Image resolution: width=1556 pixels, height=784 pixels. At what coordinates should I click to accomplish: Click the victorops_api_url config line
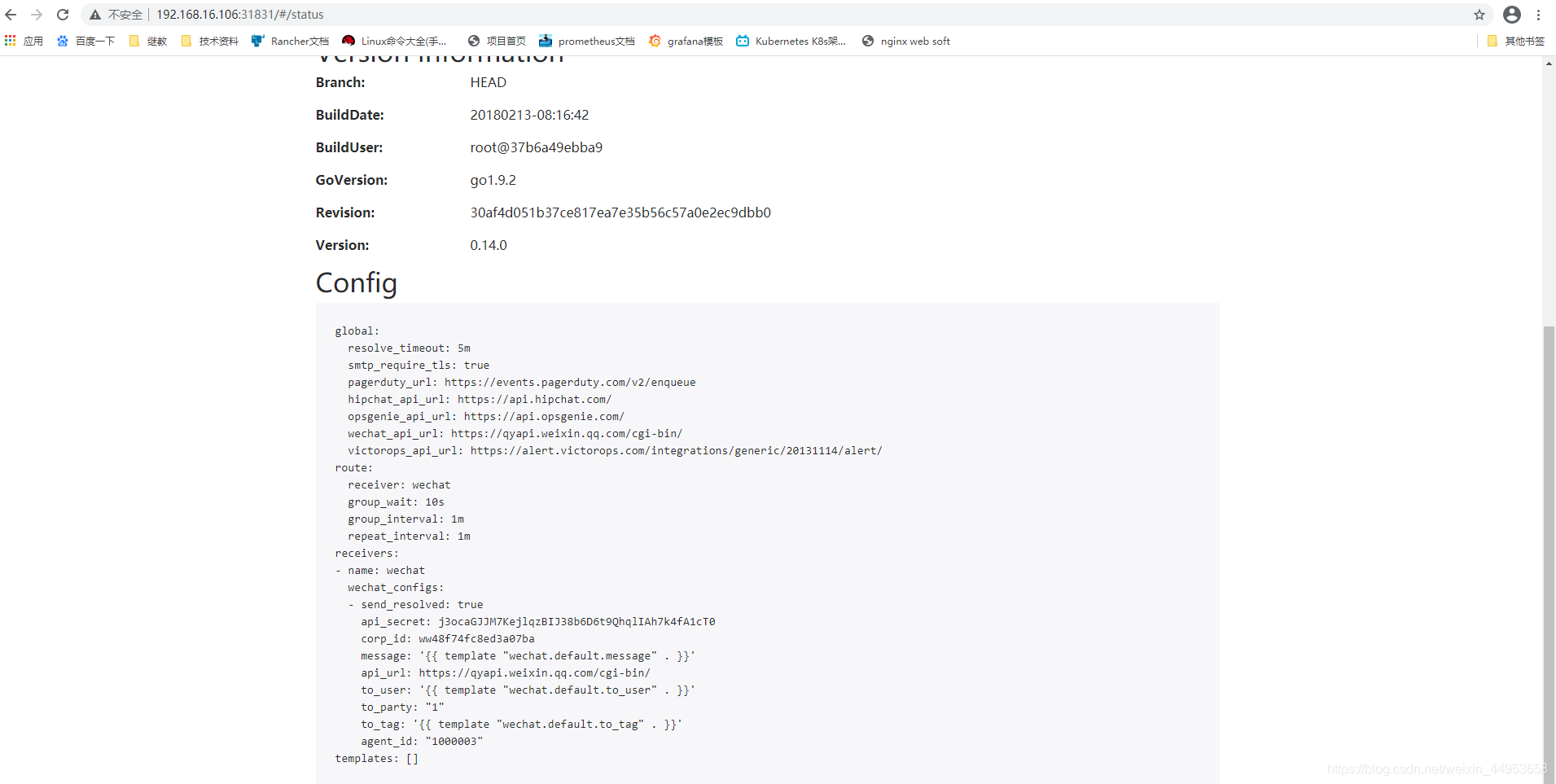tap(615, 450)
